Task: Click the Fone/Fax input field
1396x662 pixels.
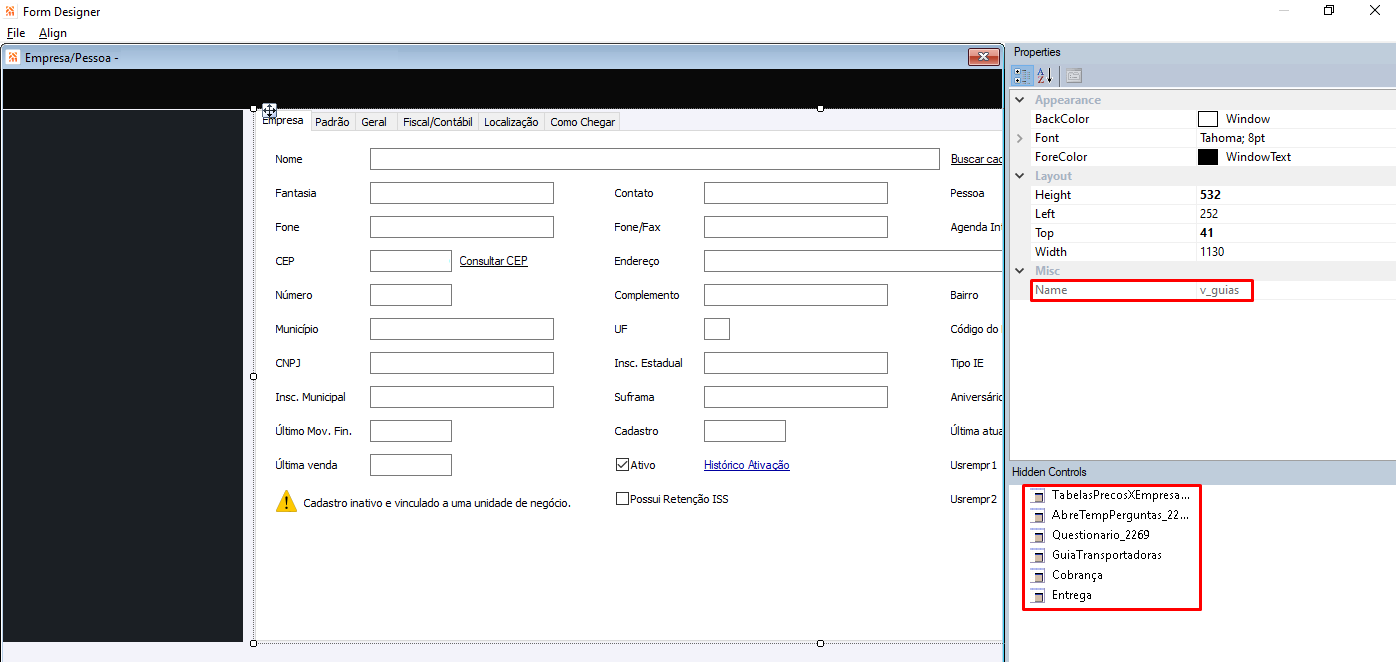Action: click(796, 227)
